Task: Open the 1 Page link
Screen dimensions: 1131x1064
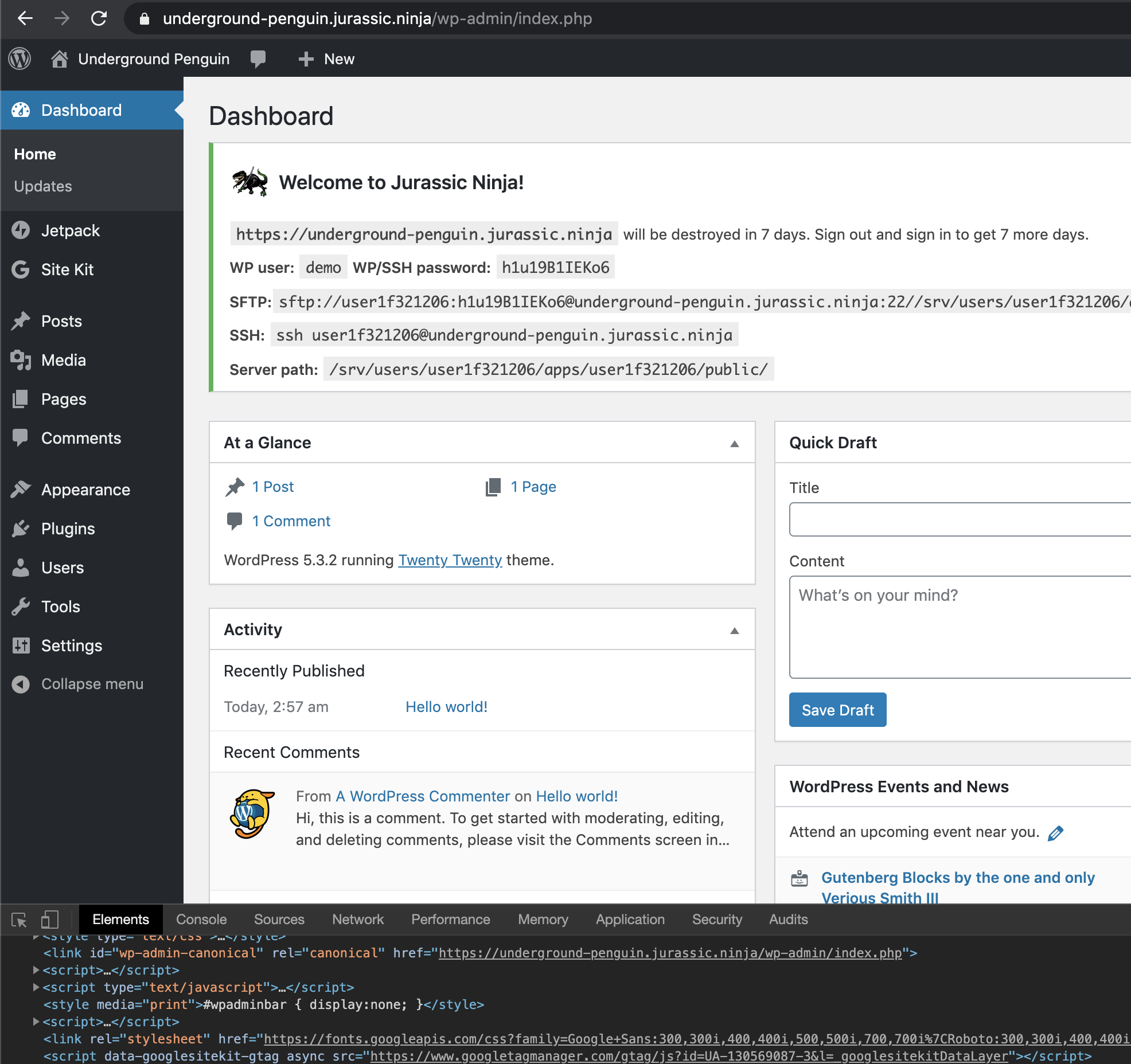Action: tap(533, 487)
